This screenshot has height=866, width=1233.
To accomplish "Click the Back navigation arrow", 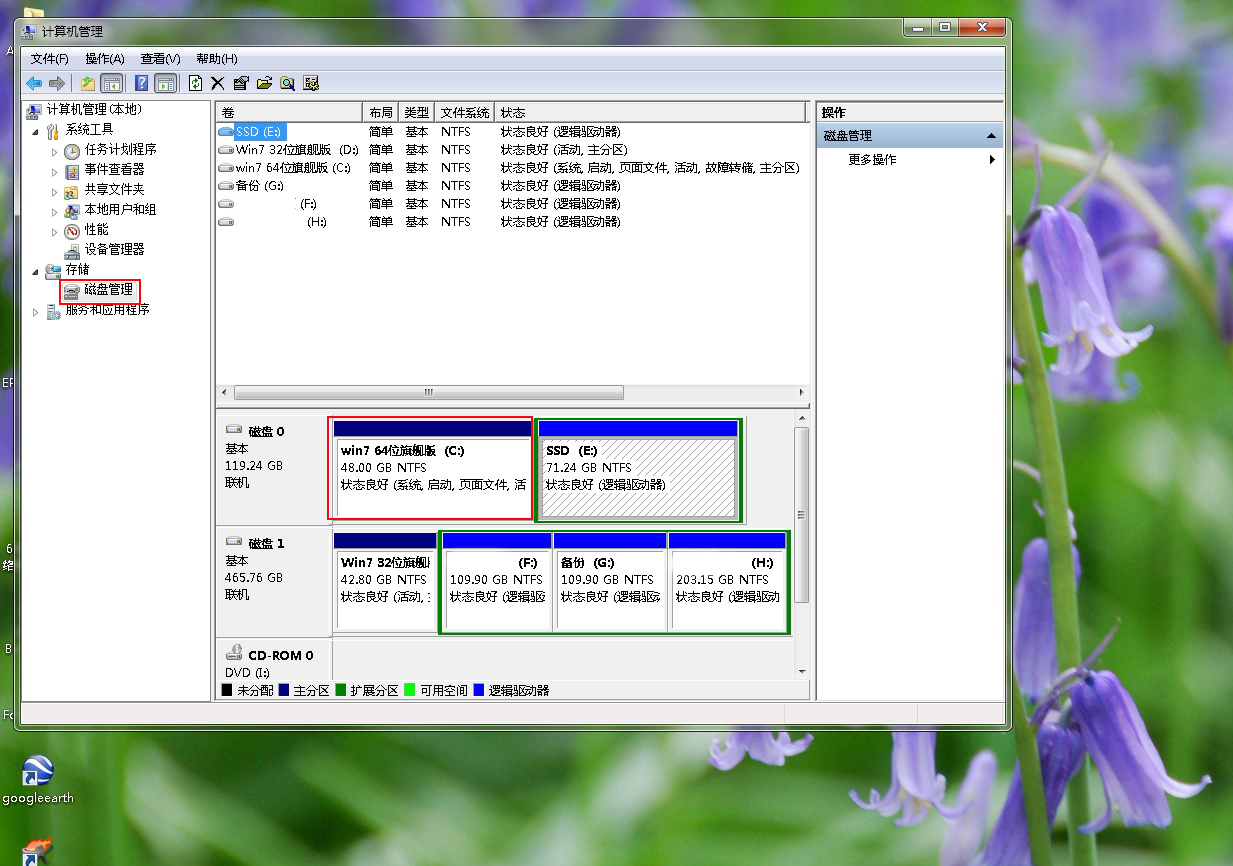I will coord(34,83).
